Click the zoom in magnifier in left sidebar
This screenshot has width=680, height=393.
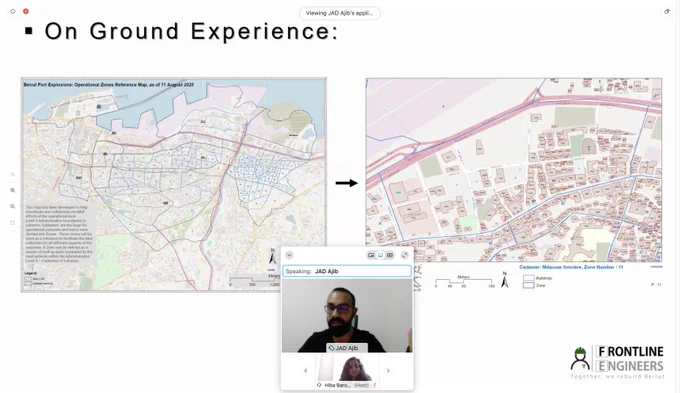pyautogui.click(x=13, y=190)
